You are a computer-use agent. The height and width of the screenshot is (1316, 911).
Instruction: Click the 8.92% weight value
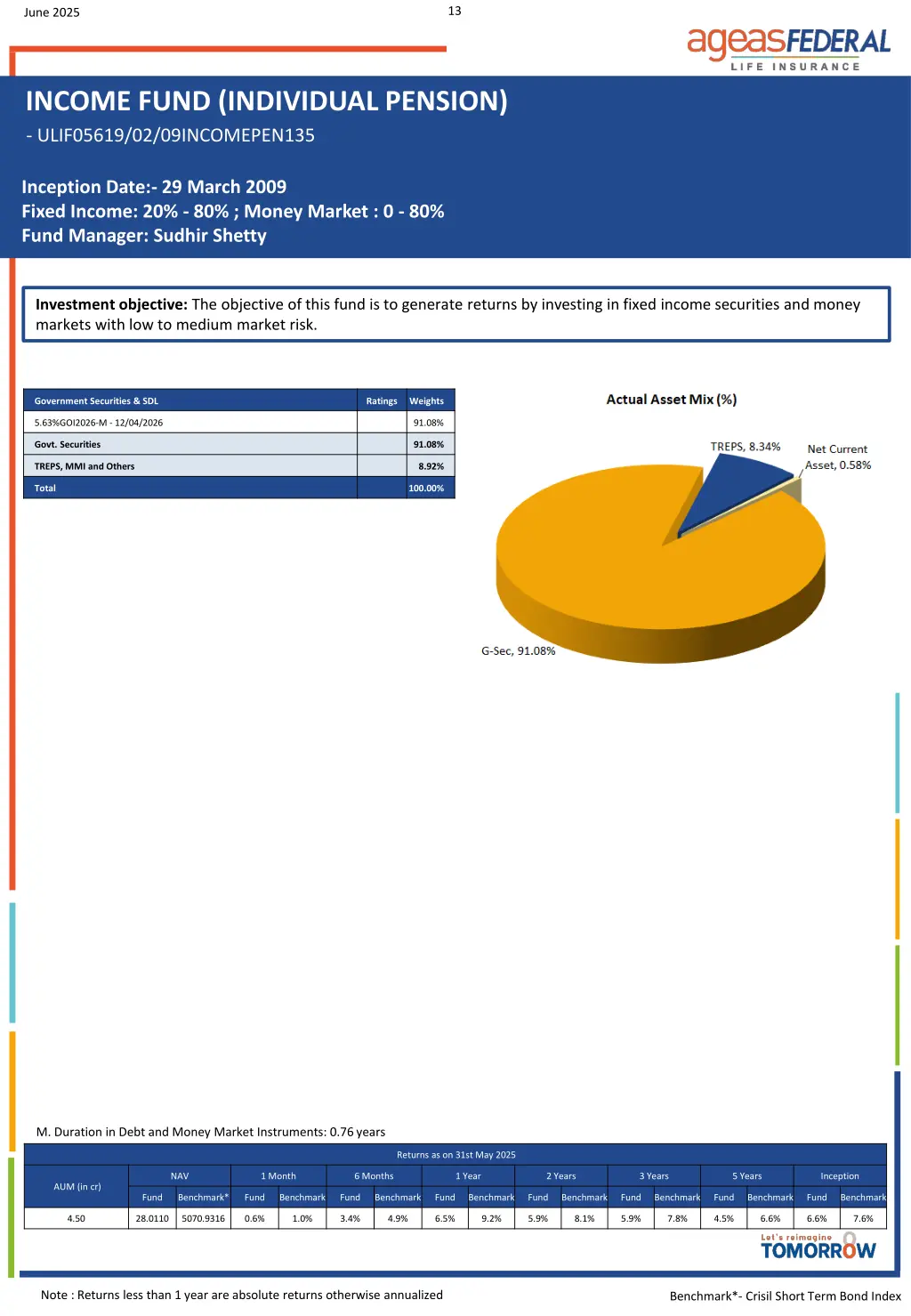(431, 466)
